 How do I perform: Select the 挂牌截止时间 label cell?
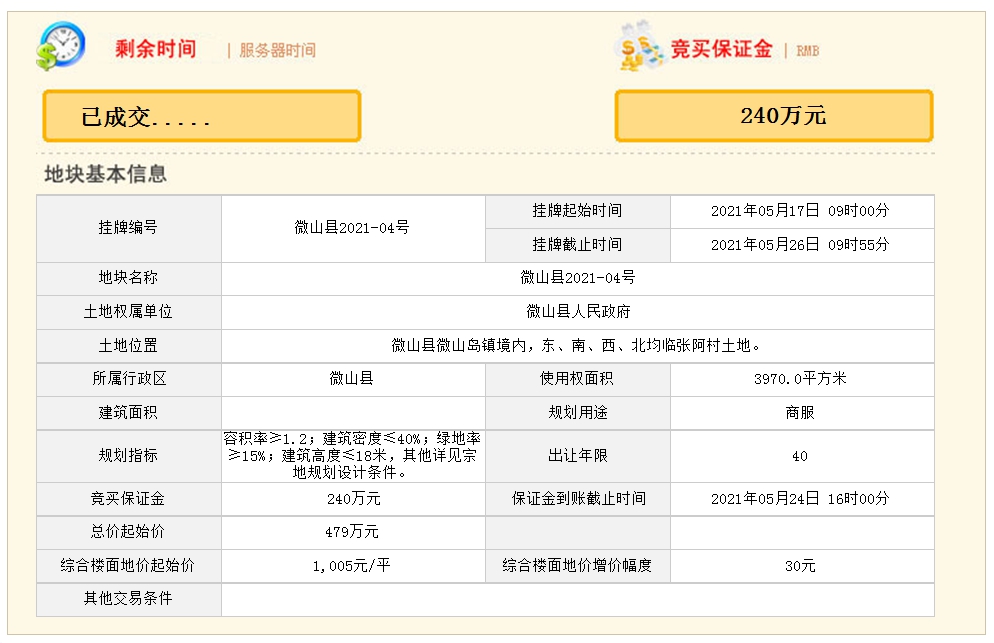tap(578, 245)
